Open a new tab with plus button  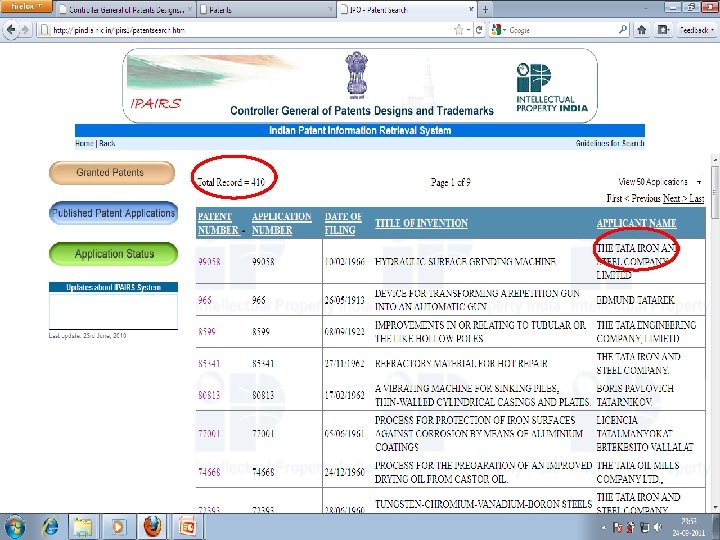pos(485,9)
